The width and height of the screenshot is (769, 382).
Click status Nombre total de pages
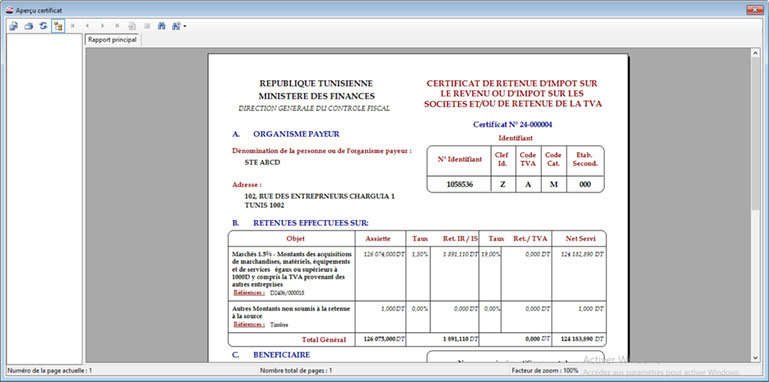point(296,371)
